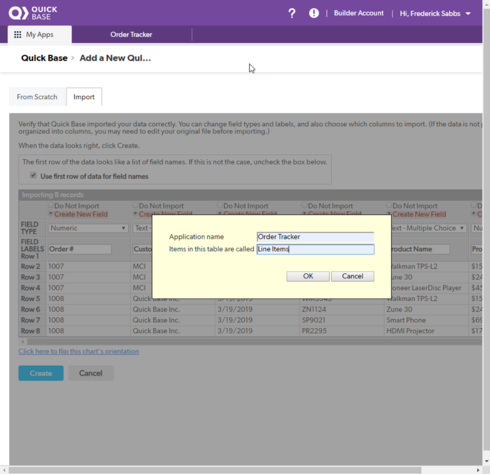Click the page scroll right arrow
Screen dimensions: 490x474
[478, 470]
